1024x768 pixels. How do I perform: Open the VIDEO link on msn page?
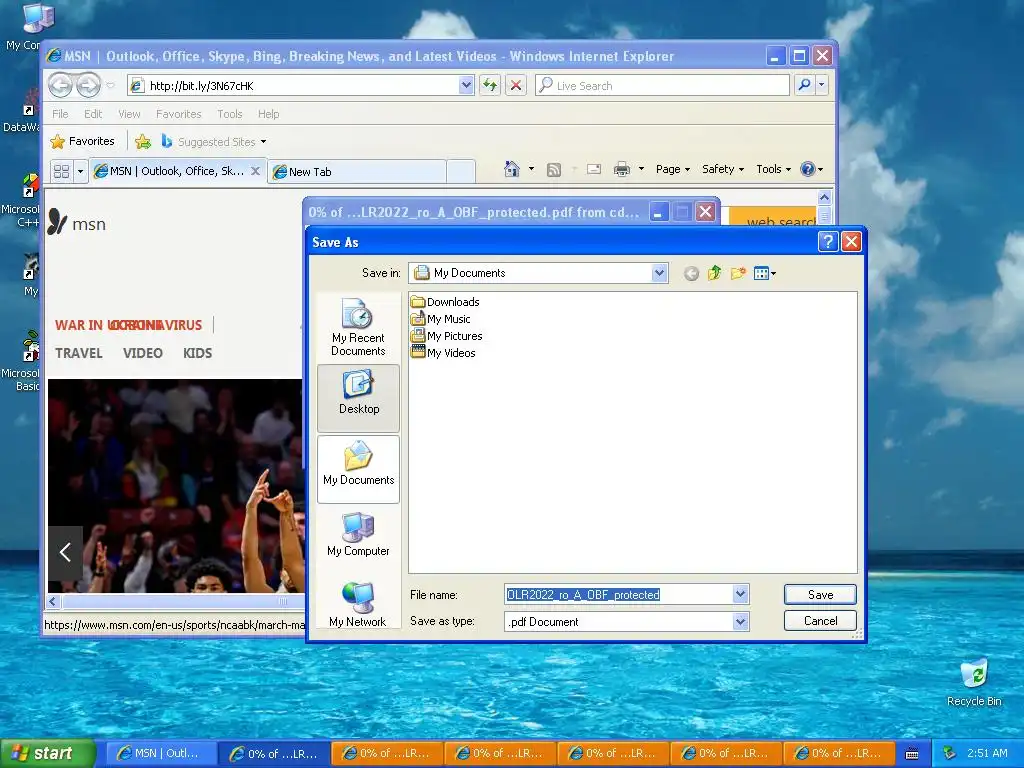[142, 353]
